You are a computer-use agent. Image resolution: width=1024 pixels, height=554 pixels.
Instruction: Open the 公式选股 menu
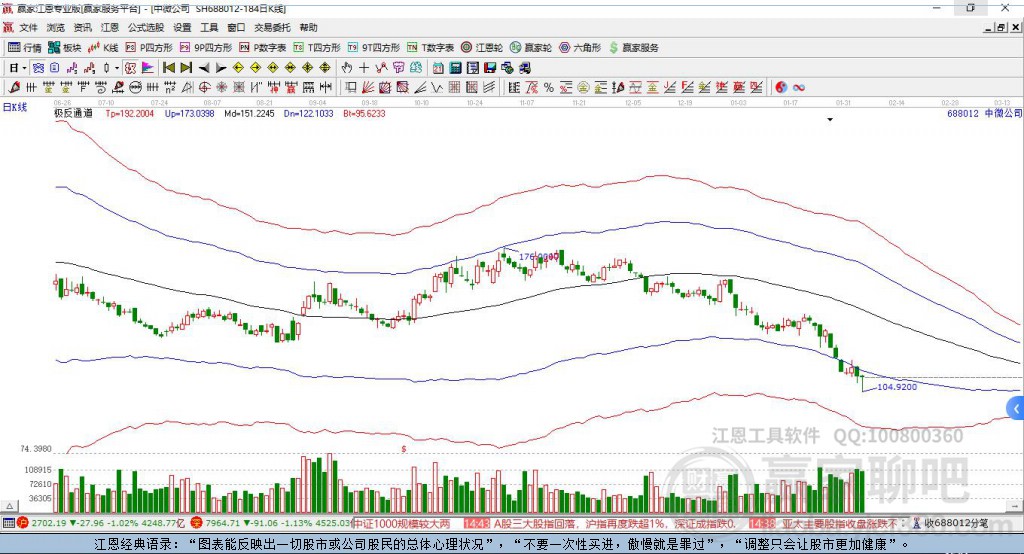pyautogui.click(x=146, y=27)
